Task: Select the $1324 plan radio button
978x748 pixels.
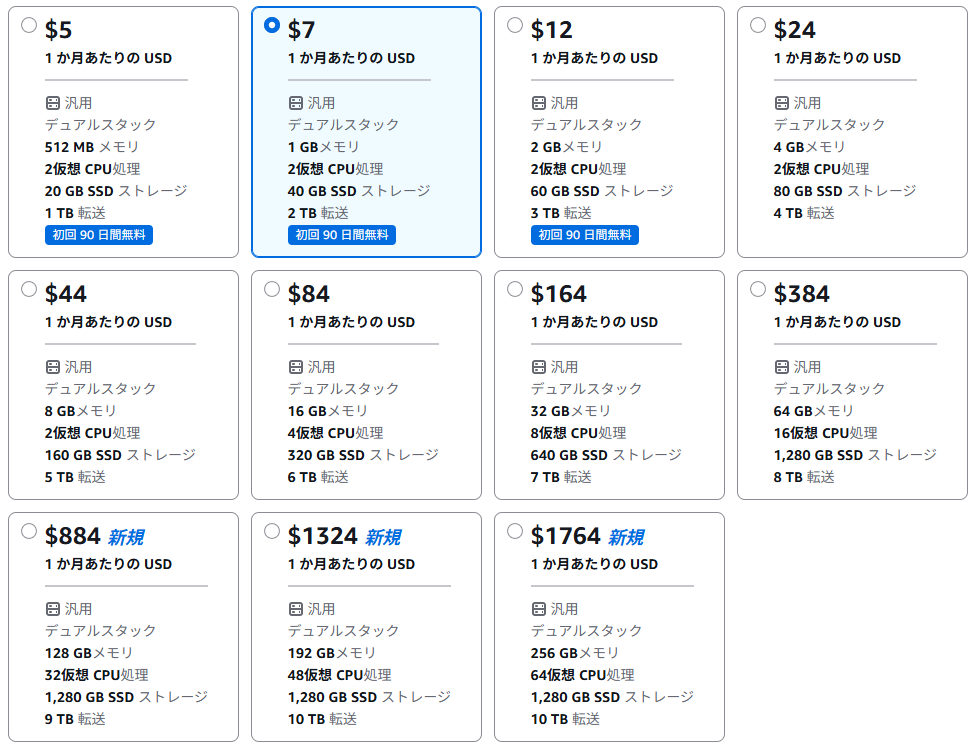Action: tap(272, 531)
